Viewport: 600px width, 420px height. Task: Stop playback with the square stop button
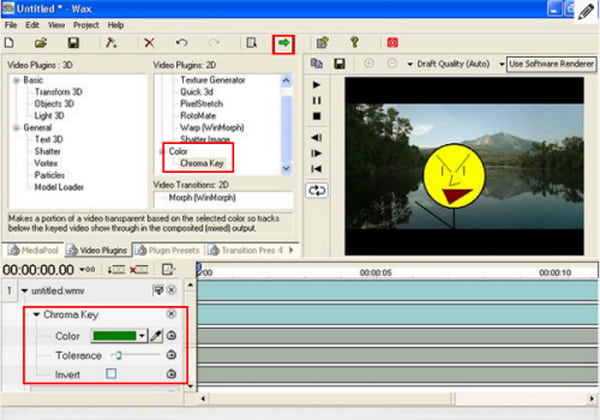318,115
